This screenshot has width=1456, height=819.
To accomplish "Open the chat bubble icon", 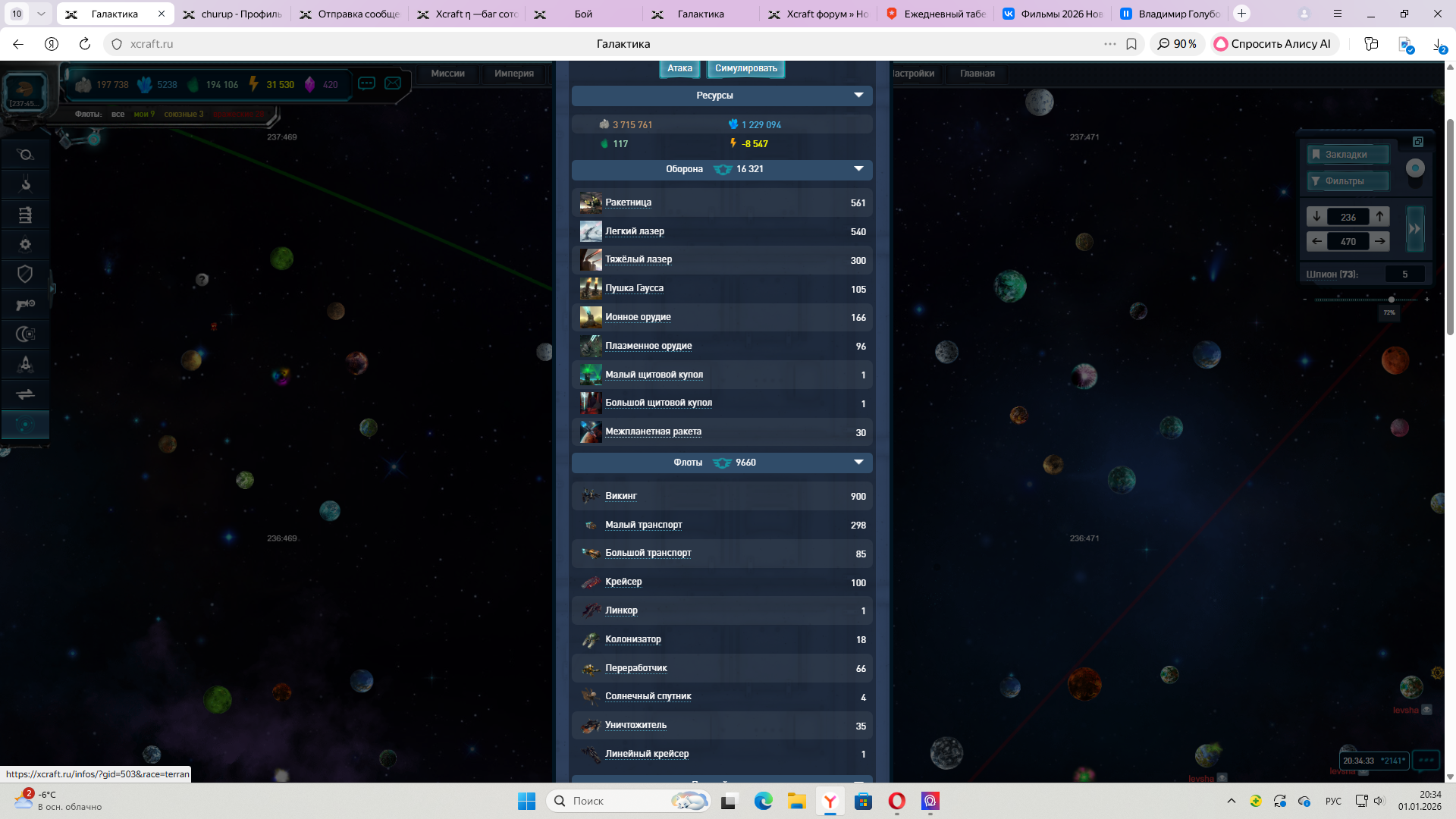I will 366,83.
